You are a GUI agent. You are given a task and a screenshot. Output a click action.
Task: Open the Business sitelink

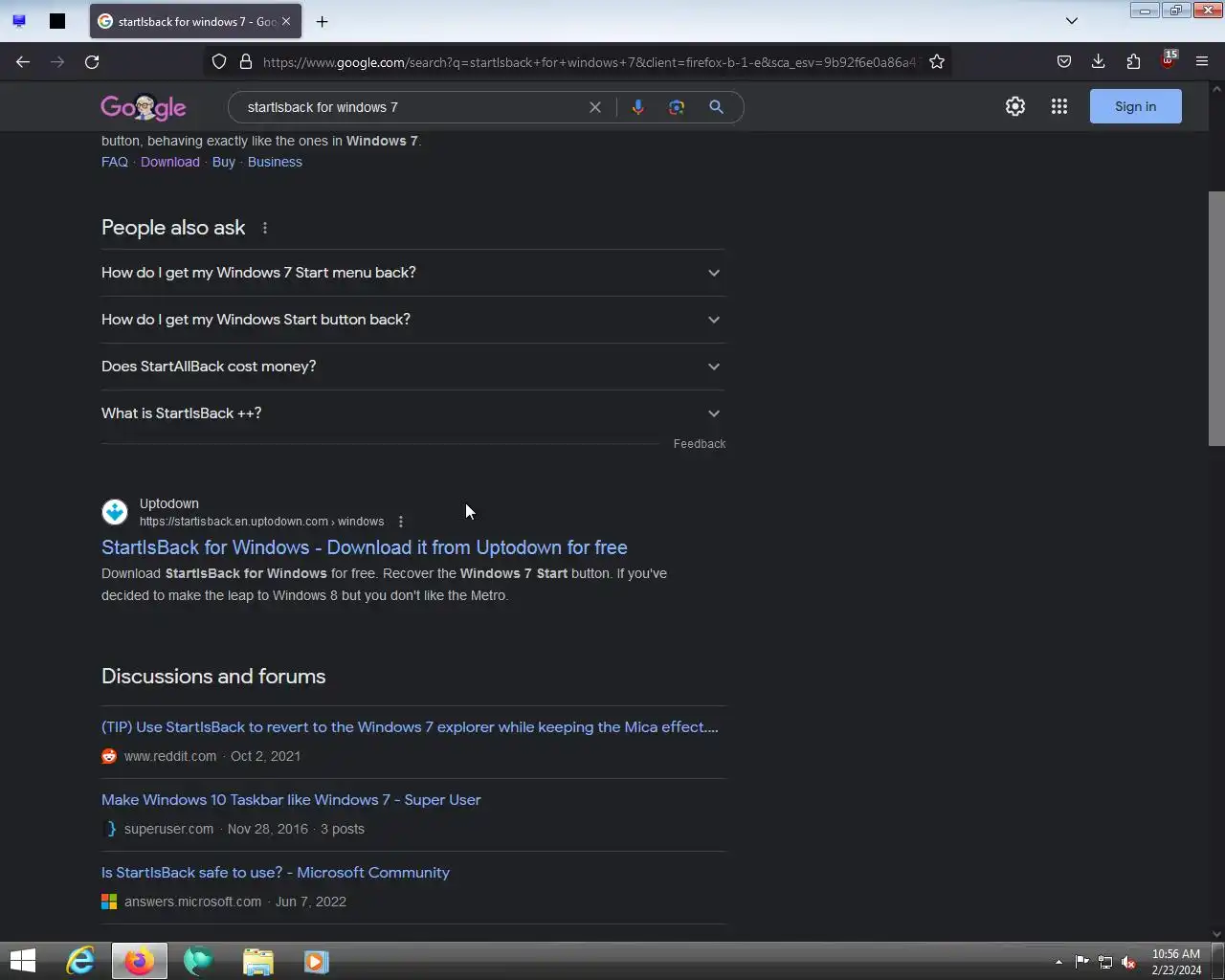coord(275,162)
